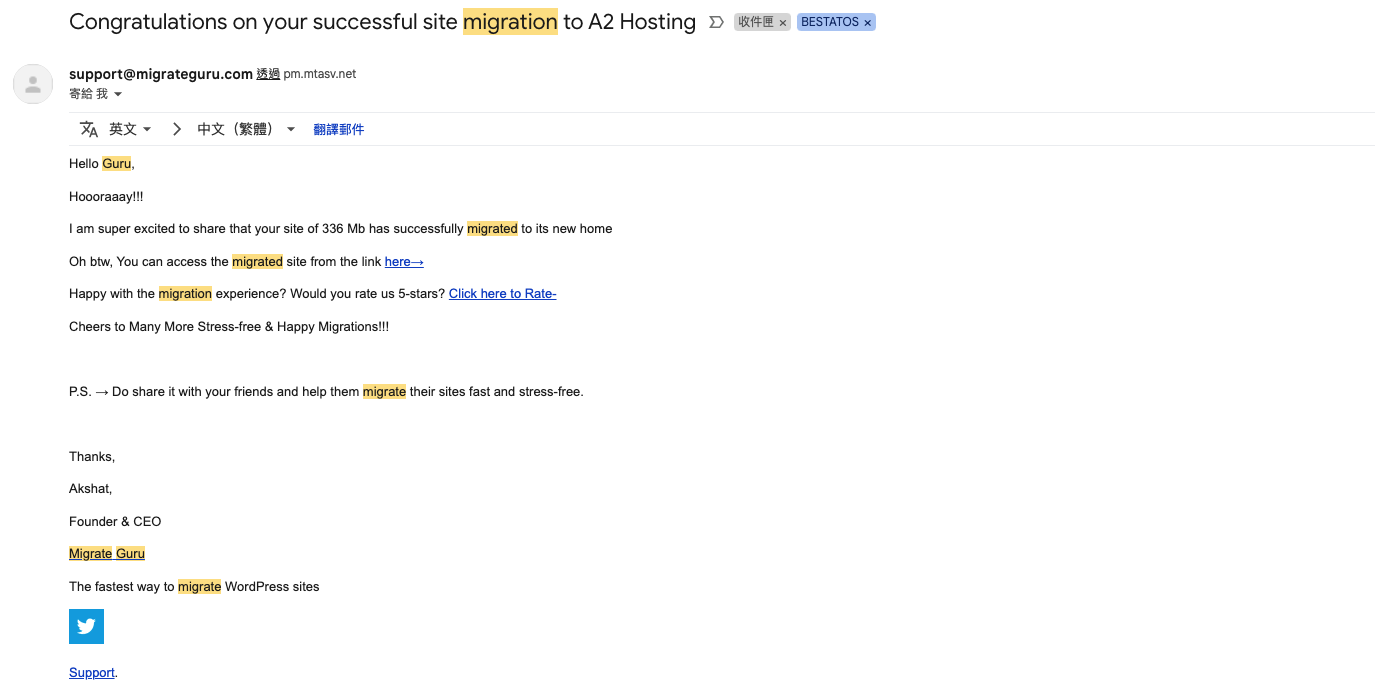Image resolution: width=1375 pixels, height=689 pixels.
Task: Open the 'here→' migrated site link
Action: coord(404,261)
